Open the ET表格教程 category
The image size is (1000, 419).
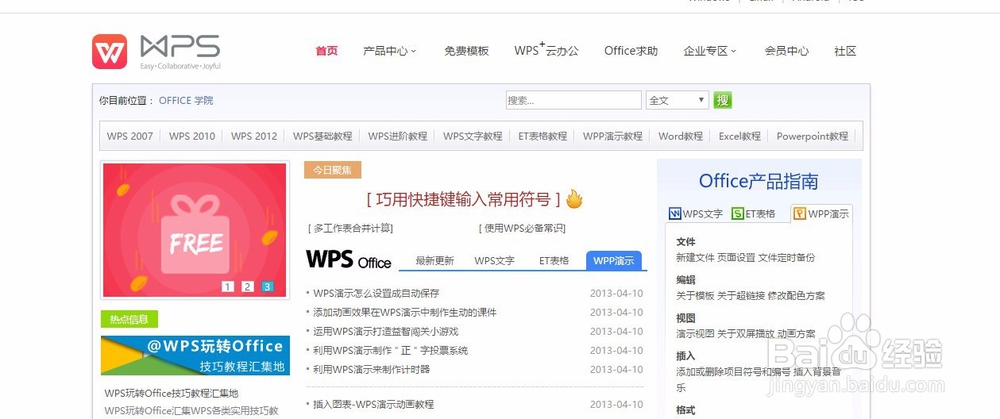coord(543,136)
